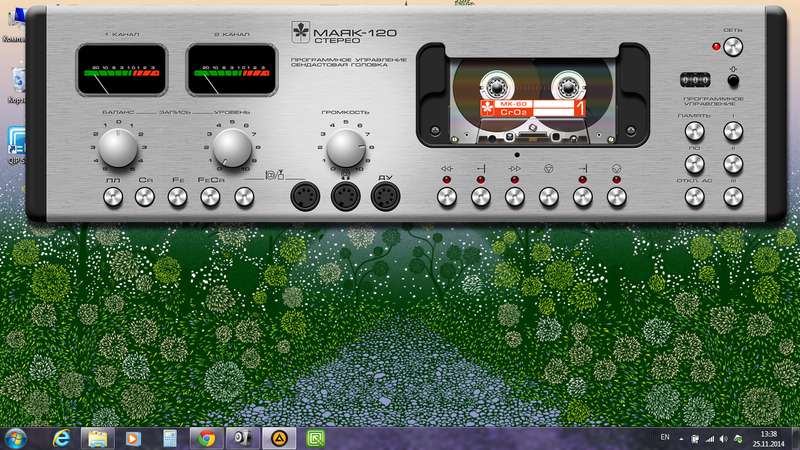The height and width of the screenshot is (450, 800).
Task: Open the network signal tray icon
Action: [x=710, y=439]
